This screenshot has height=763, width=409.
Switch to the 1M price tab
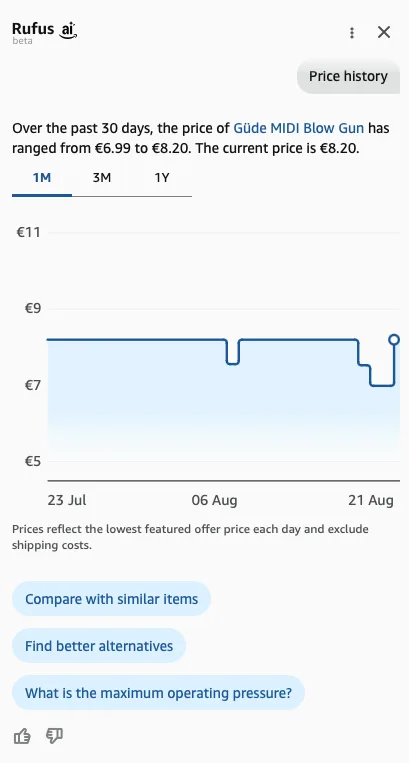[42, 178]
